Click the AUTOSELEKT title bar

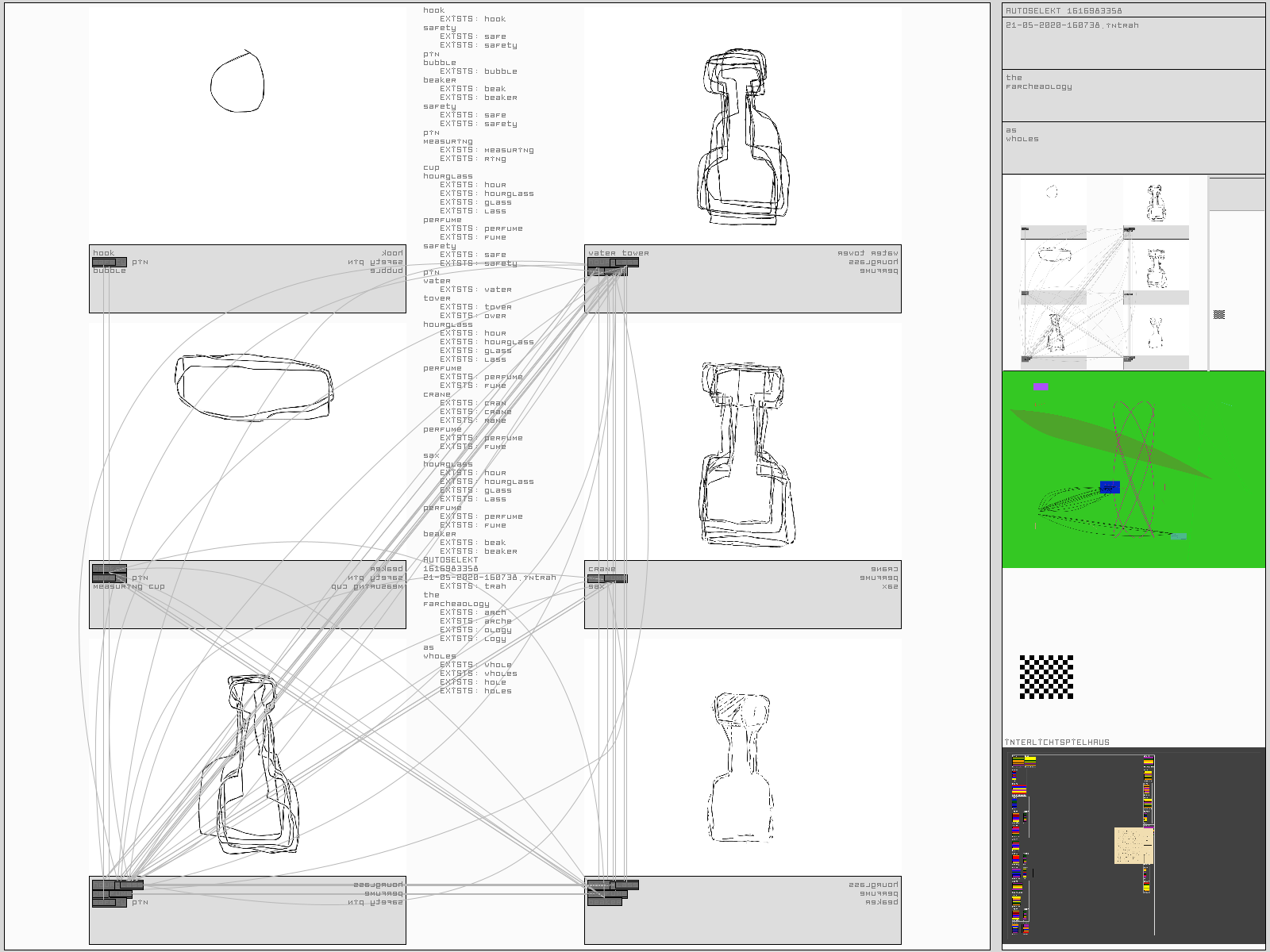coord(1133,10)
